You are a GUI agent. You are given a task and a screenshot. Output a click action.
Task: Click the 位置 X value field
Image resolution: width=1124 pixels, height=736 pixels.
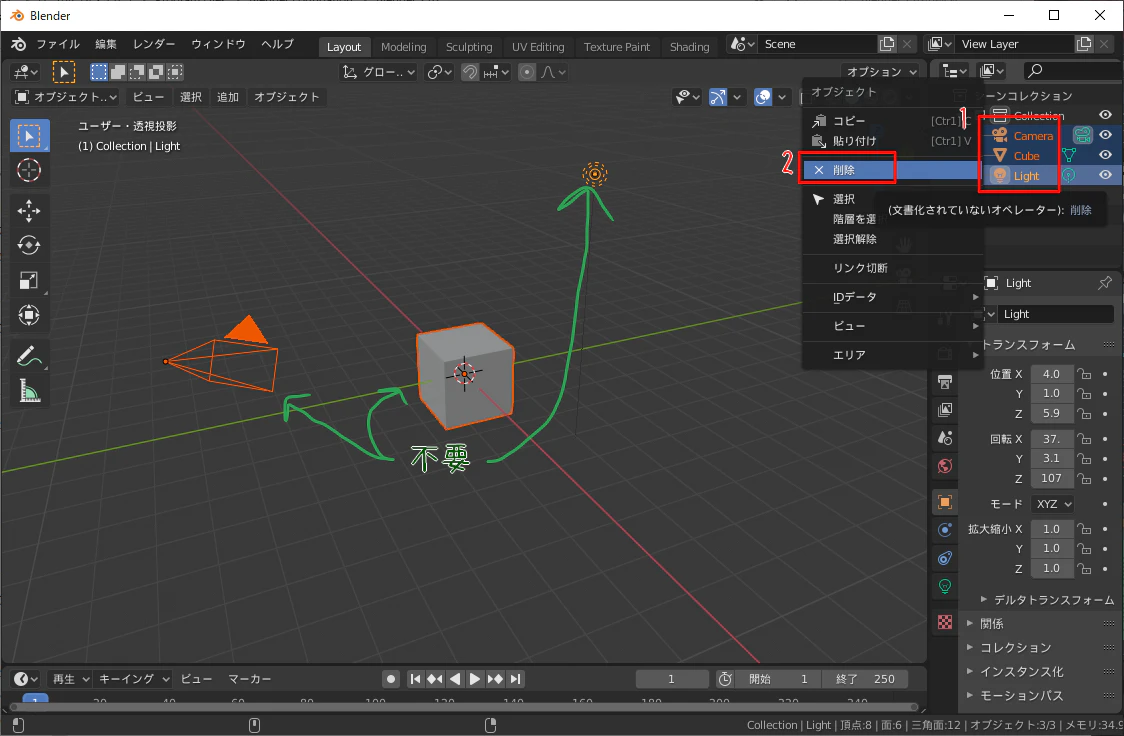(1052, 374)
